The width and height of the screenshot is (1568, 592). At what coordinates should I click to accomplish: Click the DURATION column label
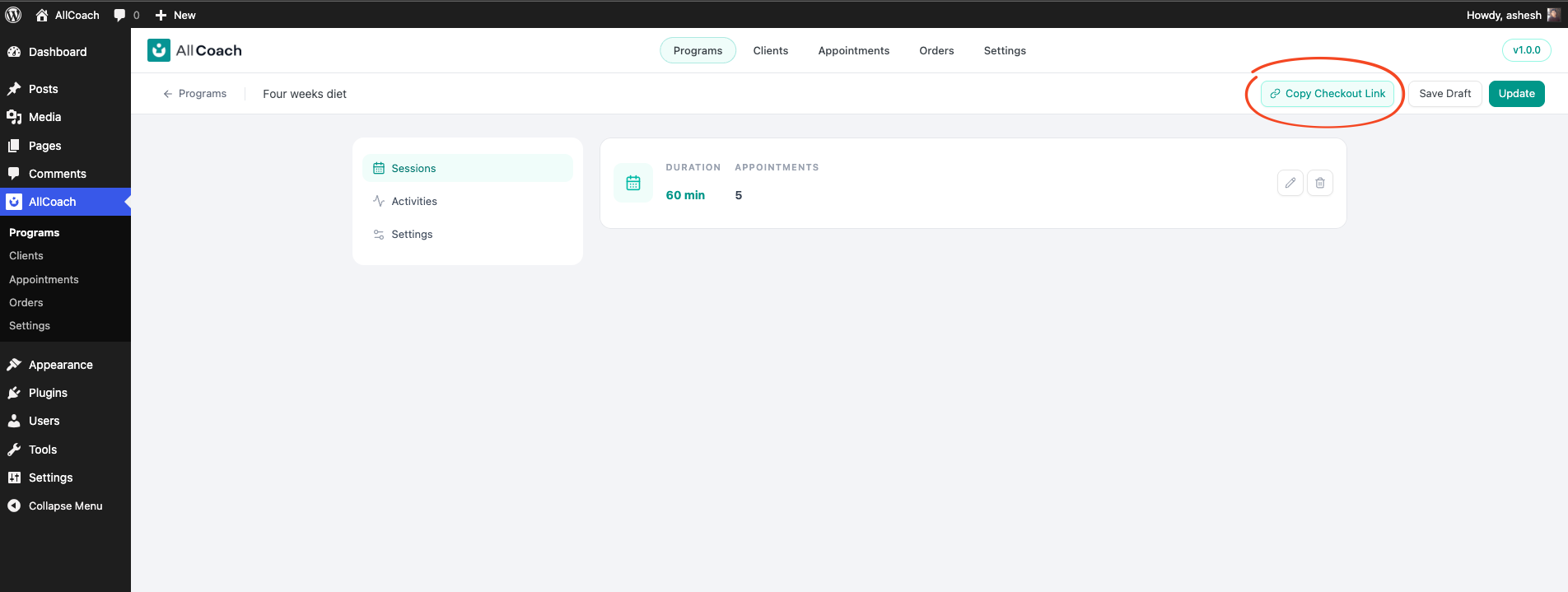tap(693, 167)
